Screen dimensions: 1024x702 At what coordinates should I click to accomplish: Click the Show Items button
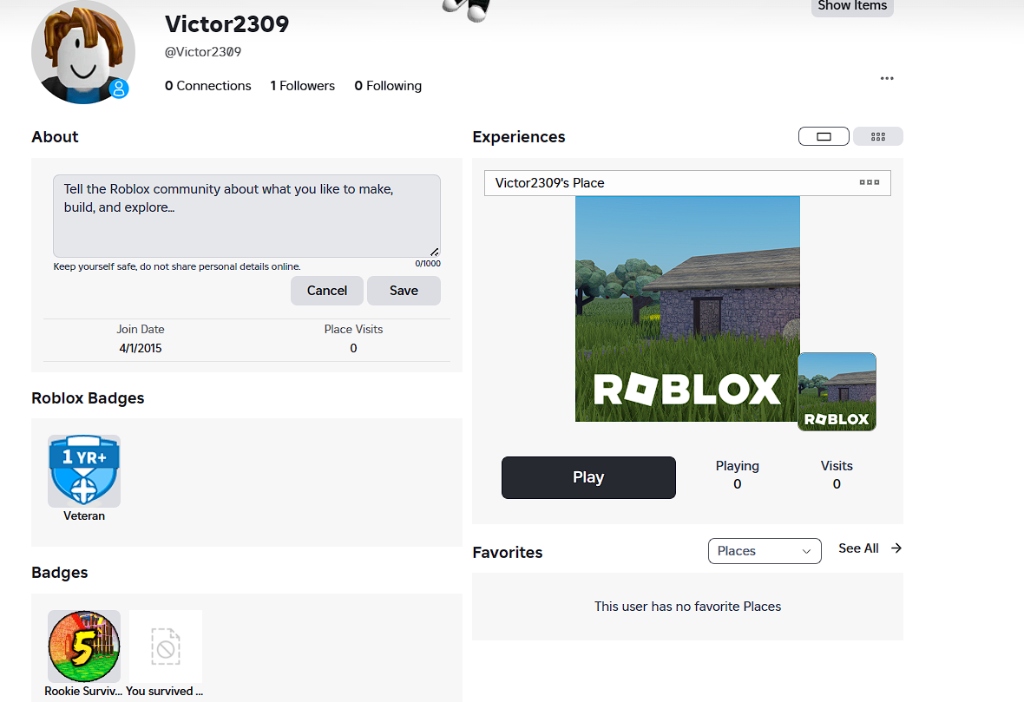pos(852,7)
